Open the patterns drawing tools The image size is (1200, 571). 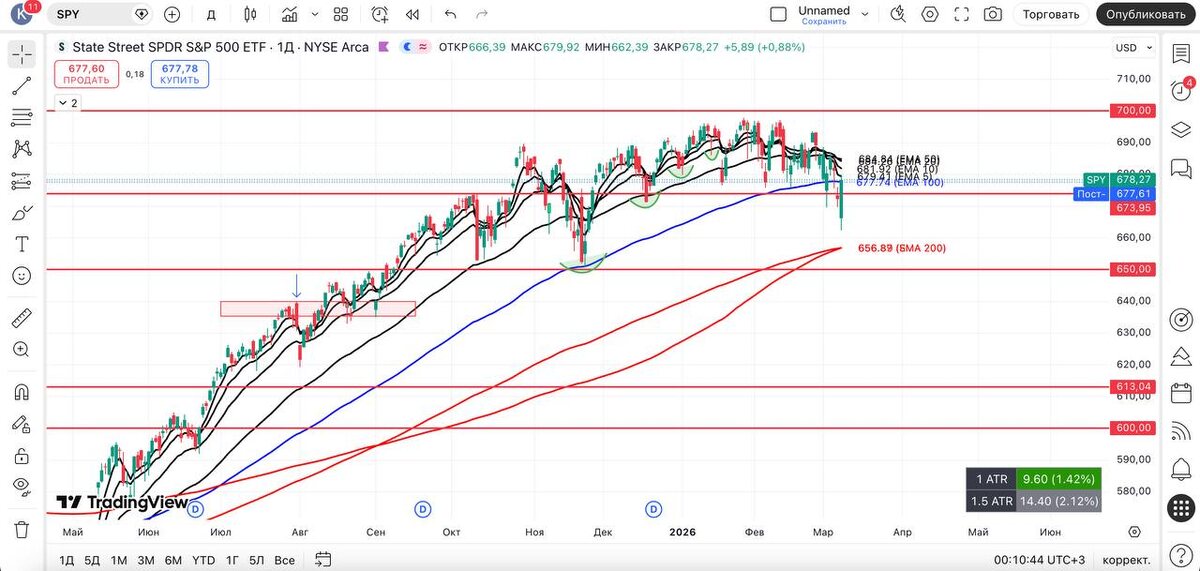click(21, 149)
